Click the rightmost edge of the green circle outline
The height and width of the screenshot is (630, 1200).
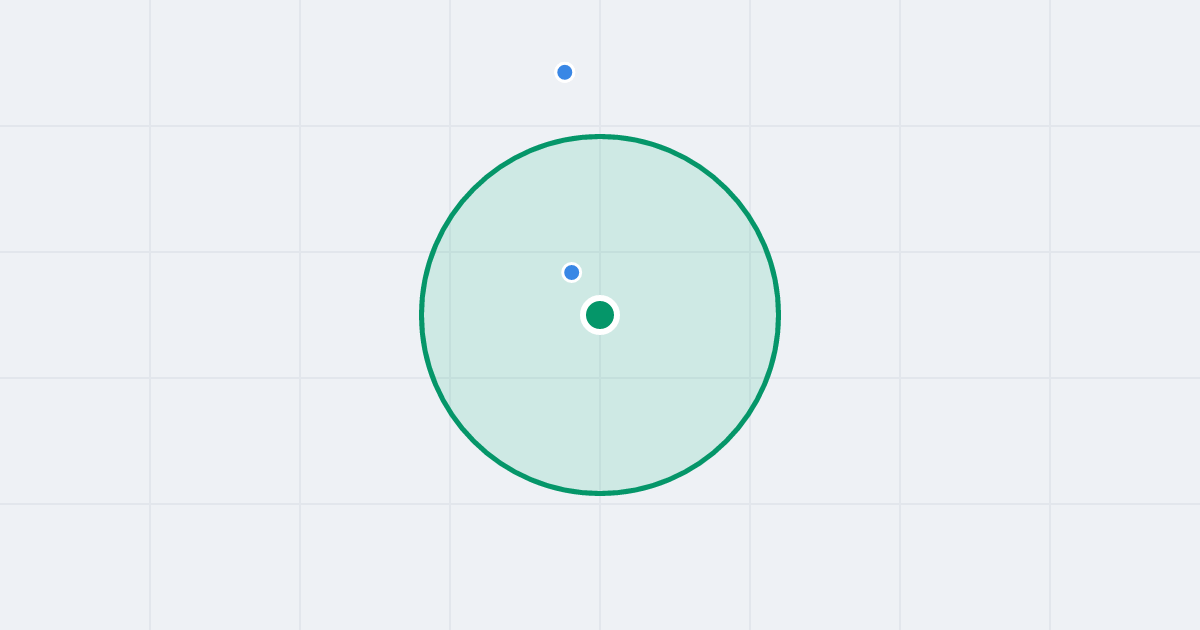(778, 315)
